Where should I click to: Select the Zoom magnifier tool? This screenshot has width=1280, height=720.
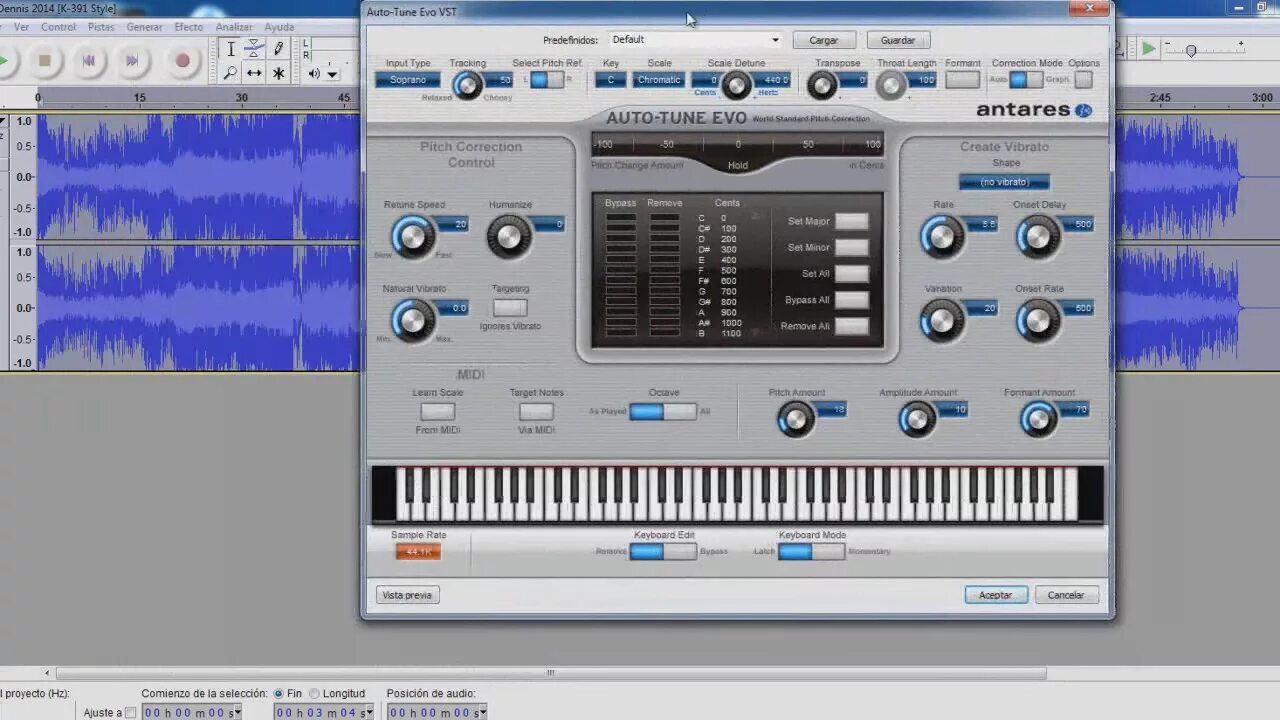pyautogui.click(x=231, y=73)
